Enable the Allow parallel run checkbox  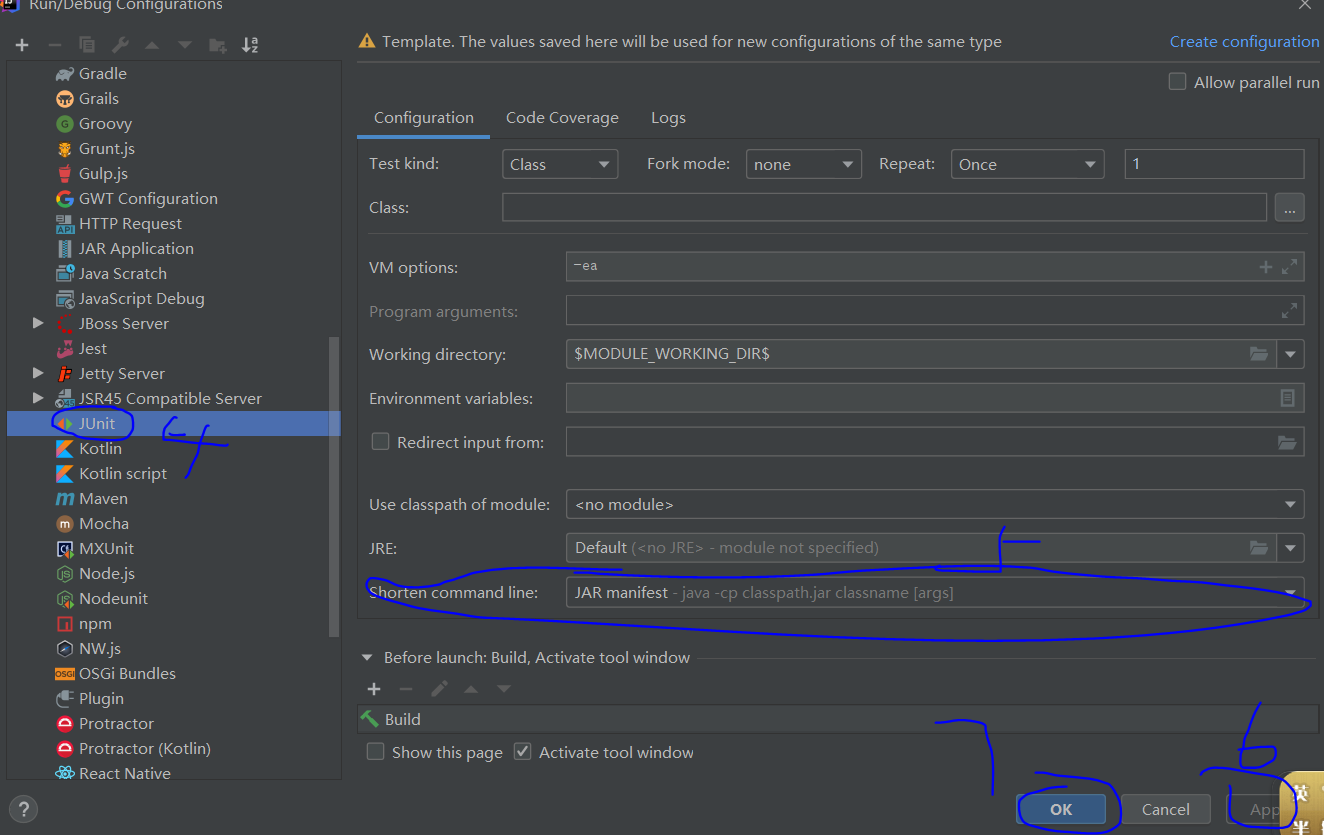1178,82
